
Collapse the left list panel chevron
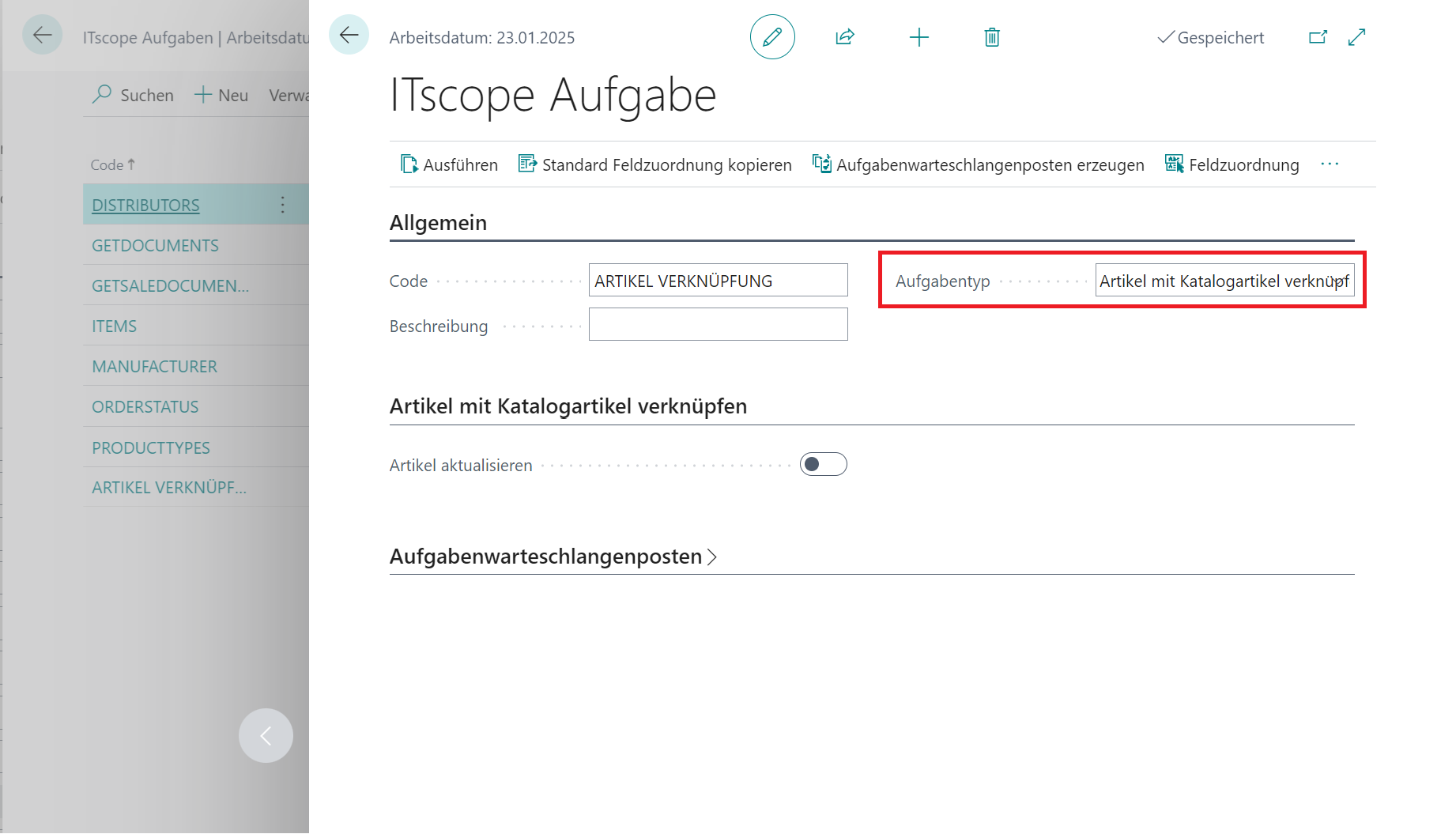click(x=266, y=735)
